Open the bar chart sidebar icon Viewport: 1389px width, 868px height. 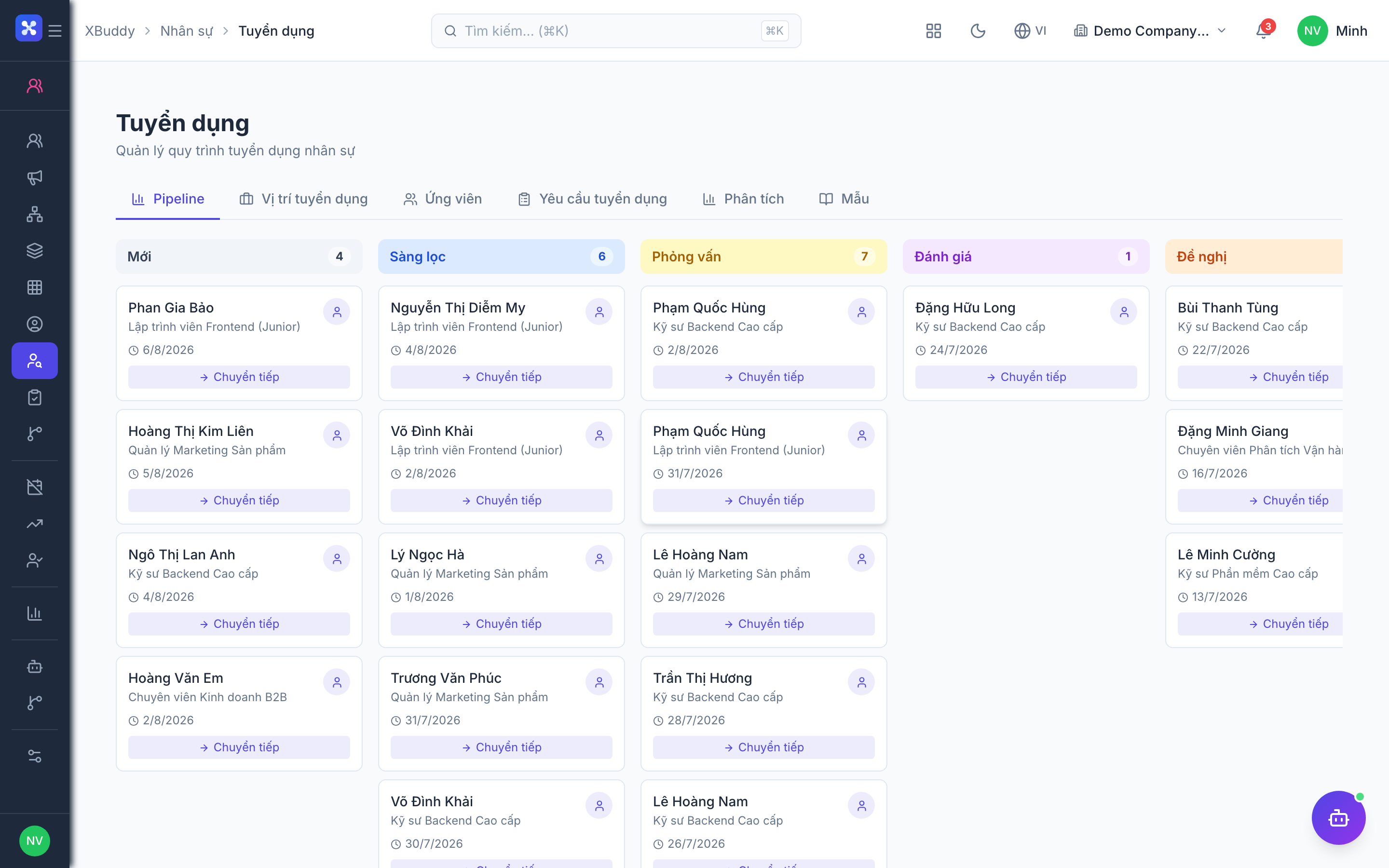coord(35,613)
